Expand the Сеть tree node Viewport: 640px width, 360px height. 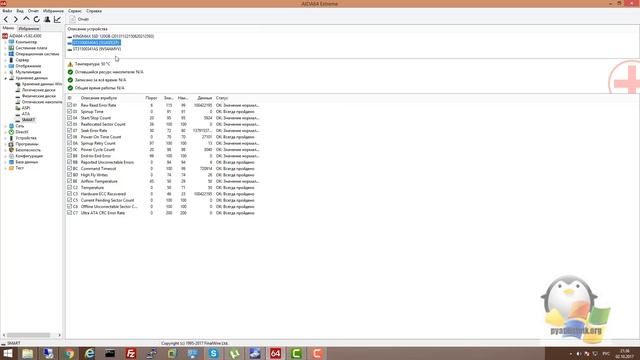(5, 126)
